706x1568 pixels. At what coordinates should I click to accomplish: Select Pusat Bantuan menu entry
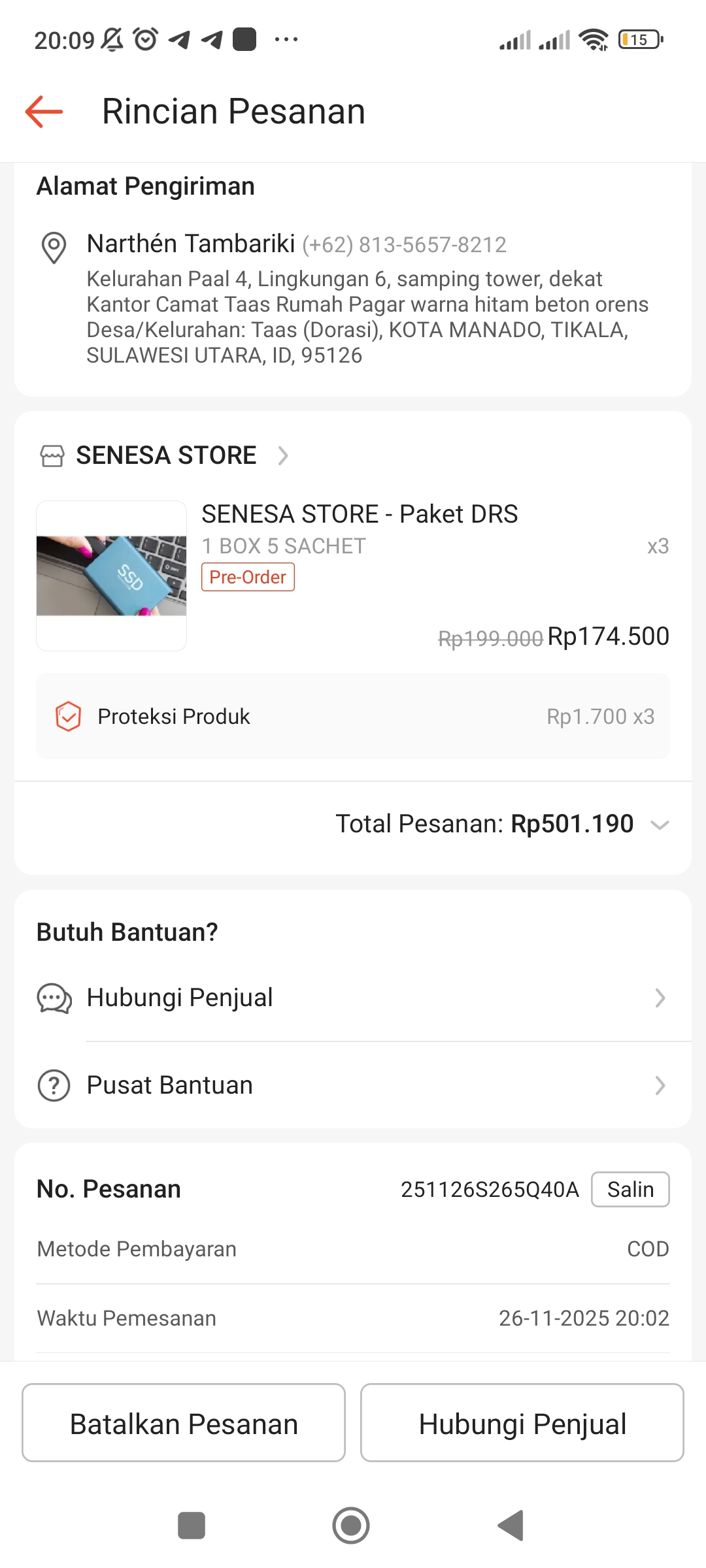click(x=170, y=1086)
